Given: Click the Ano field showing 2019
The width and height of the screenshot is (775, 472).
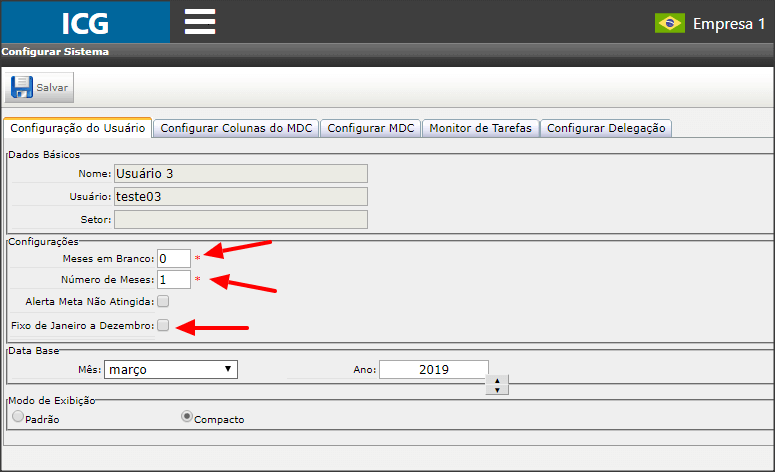Looking at the screenshot, I should 433,370.
